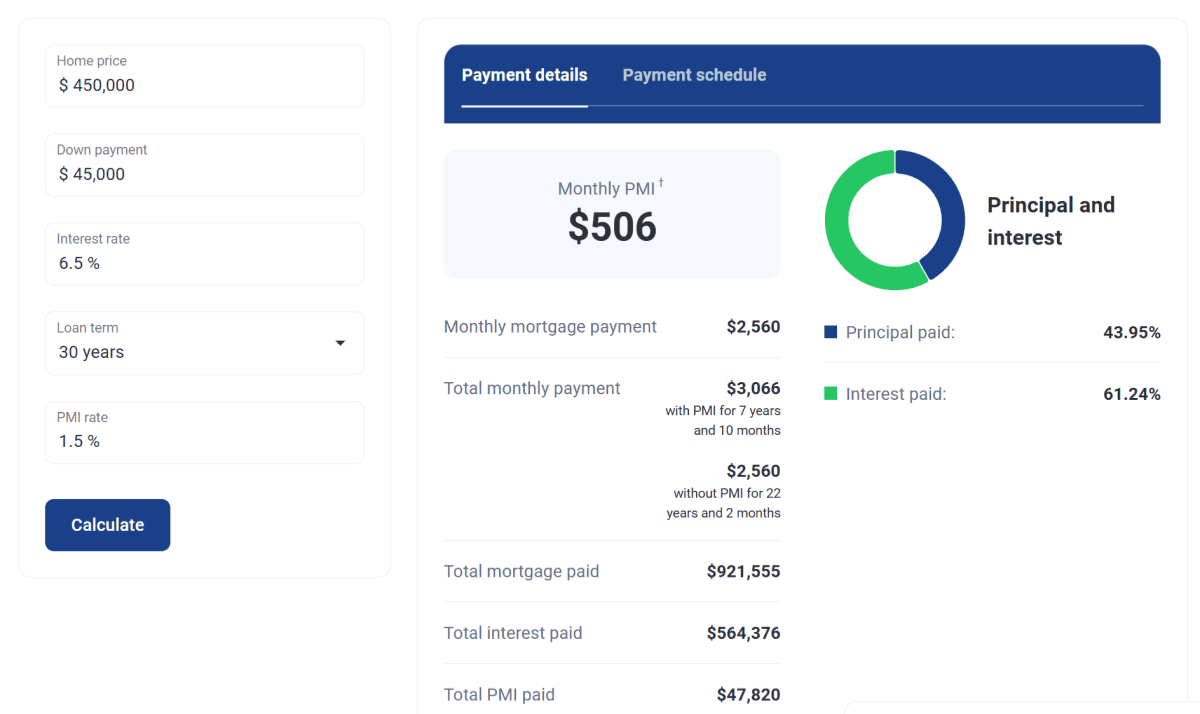
Task: Click the green Interest paid legend square
Action: pyautogui.click(x=830, y=394)
